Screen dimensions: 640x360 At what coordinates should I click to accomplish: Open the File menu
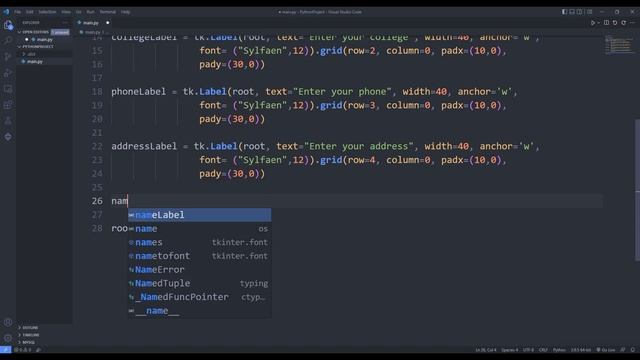tap(18, 12)
